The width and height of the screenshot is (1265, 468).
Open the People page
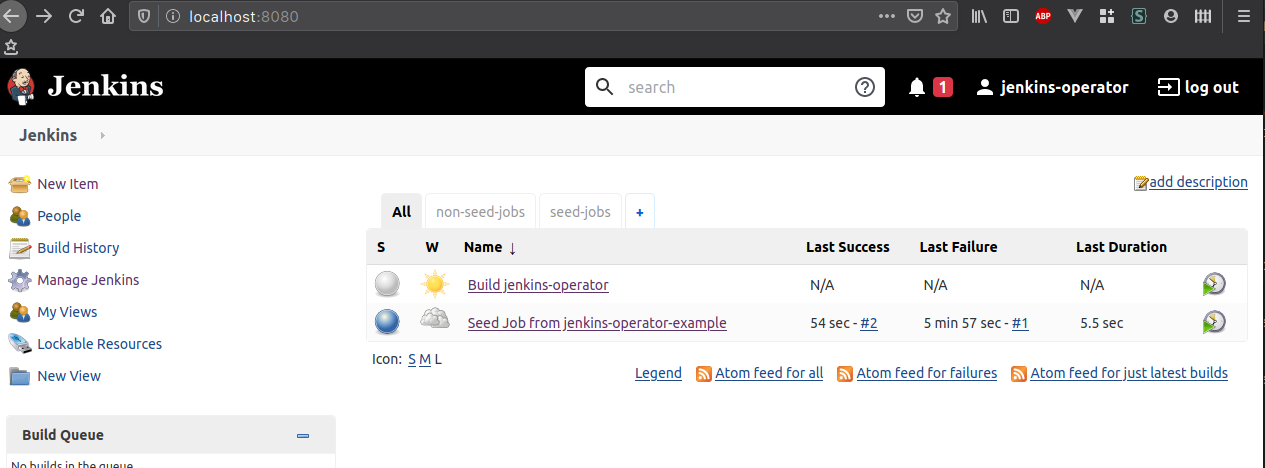pyautogui.click(x=59, y=216)
